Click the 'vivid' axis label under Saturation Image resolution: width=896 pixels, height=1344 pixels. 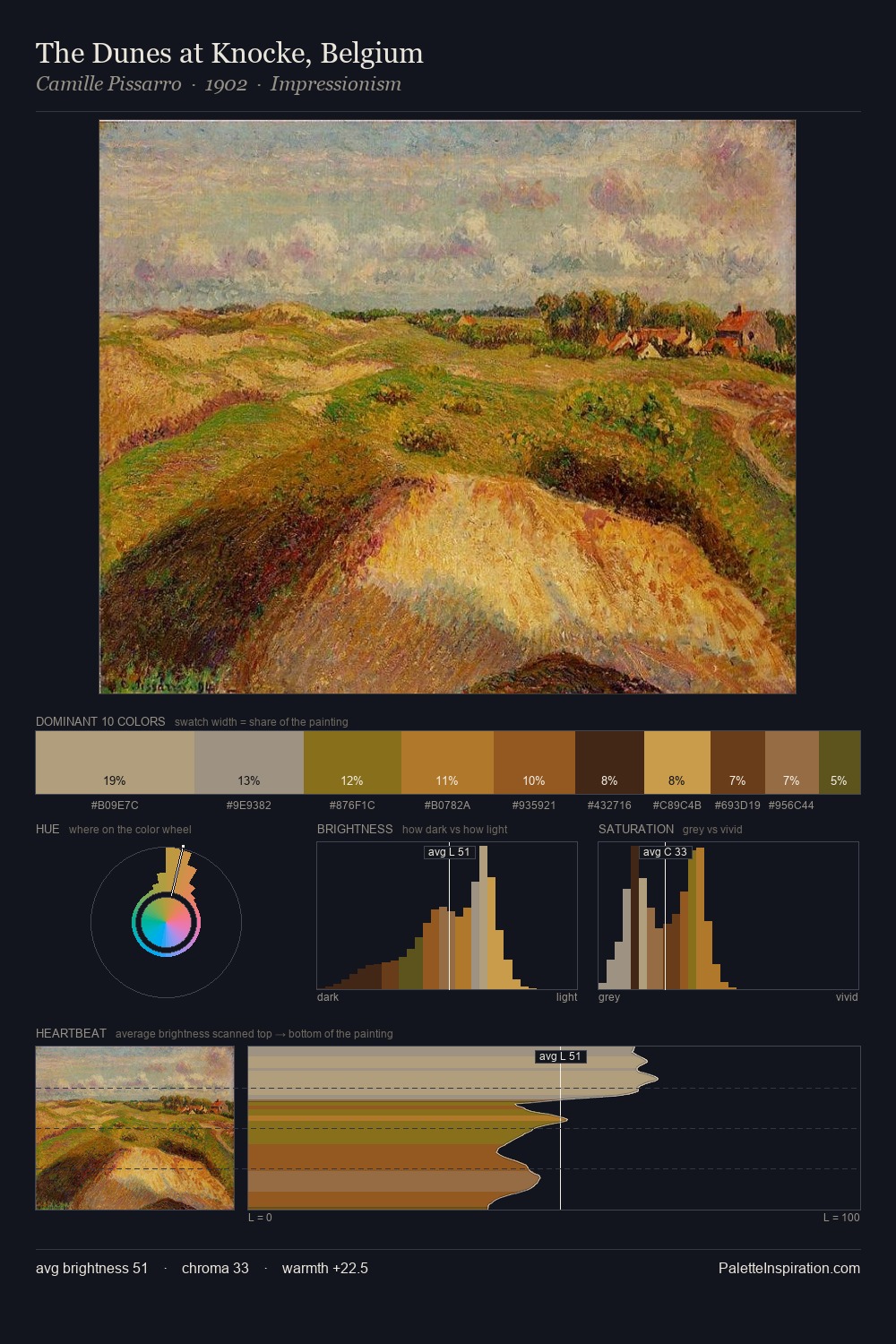click(847, 997)
